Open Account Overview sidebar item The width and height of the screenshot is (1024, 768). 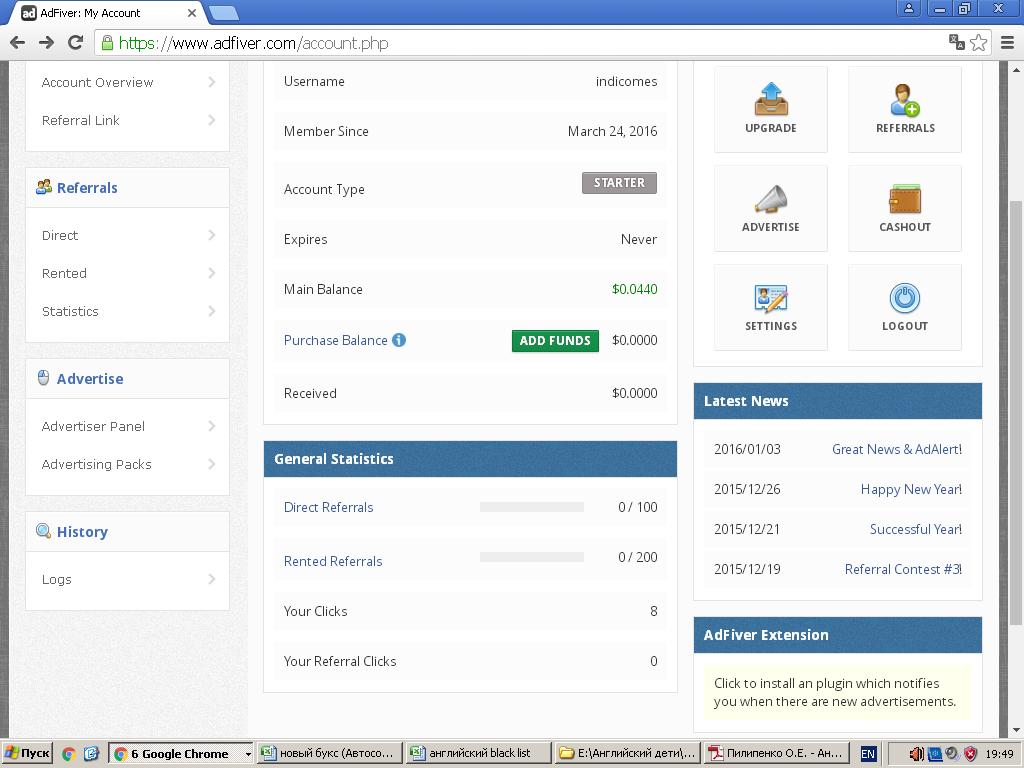(128, 82)
